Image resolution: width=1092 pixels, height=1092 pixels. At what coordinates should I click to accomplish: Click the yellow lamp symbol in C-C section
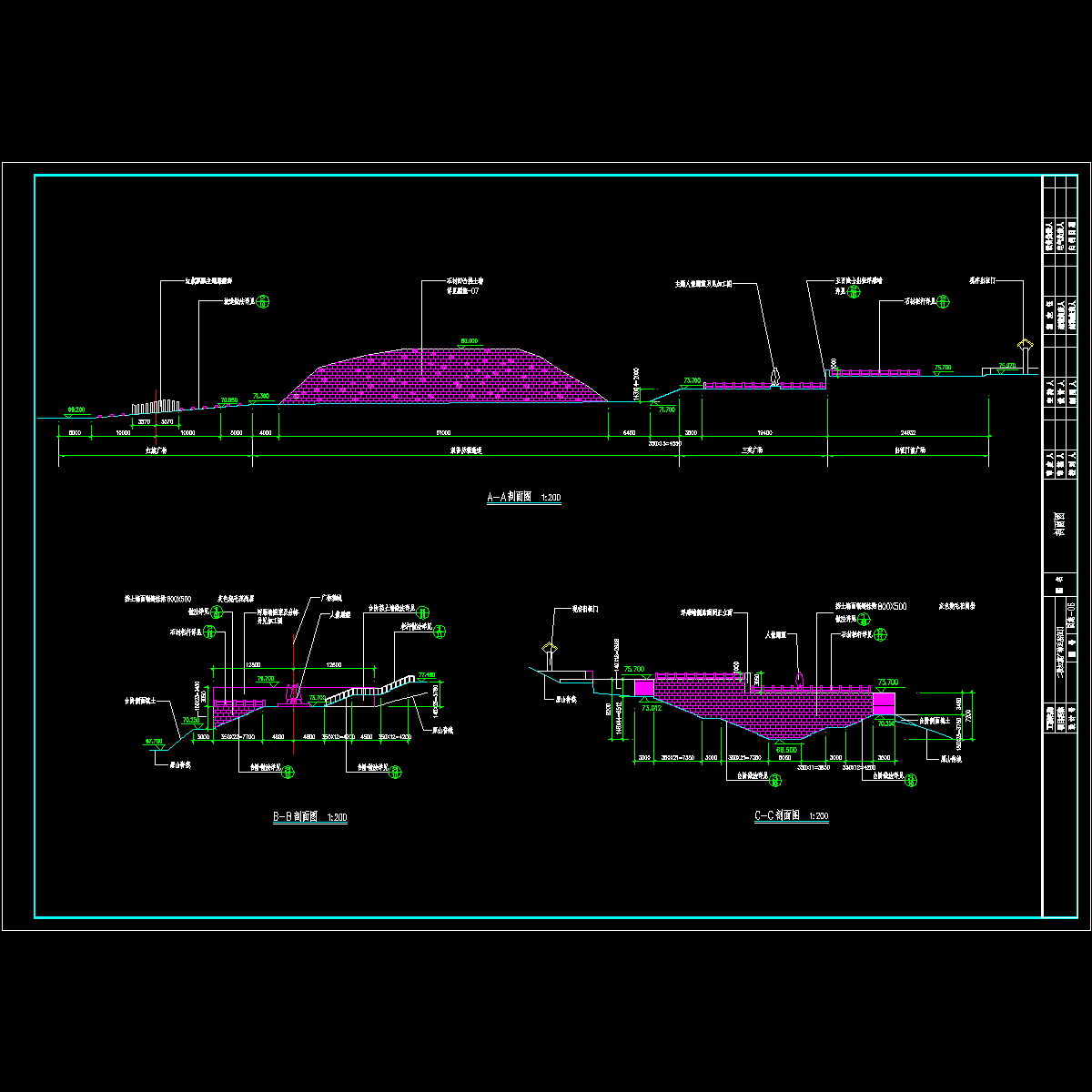coord(549,649)
